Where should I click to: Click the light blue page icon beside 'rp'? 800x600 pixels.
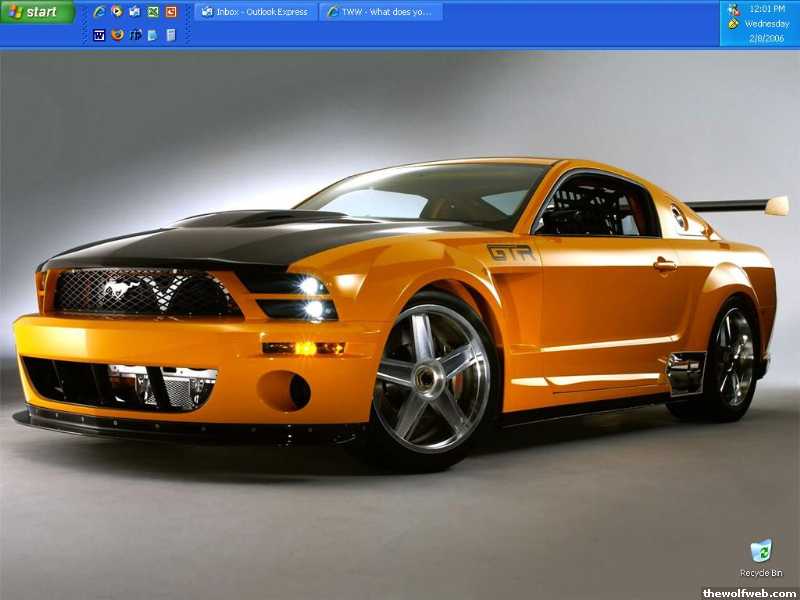[152, 35]
